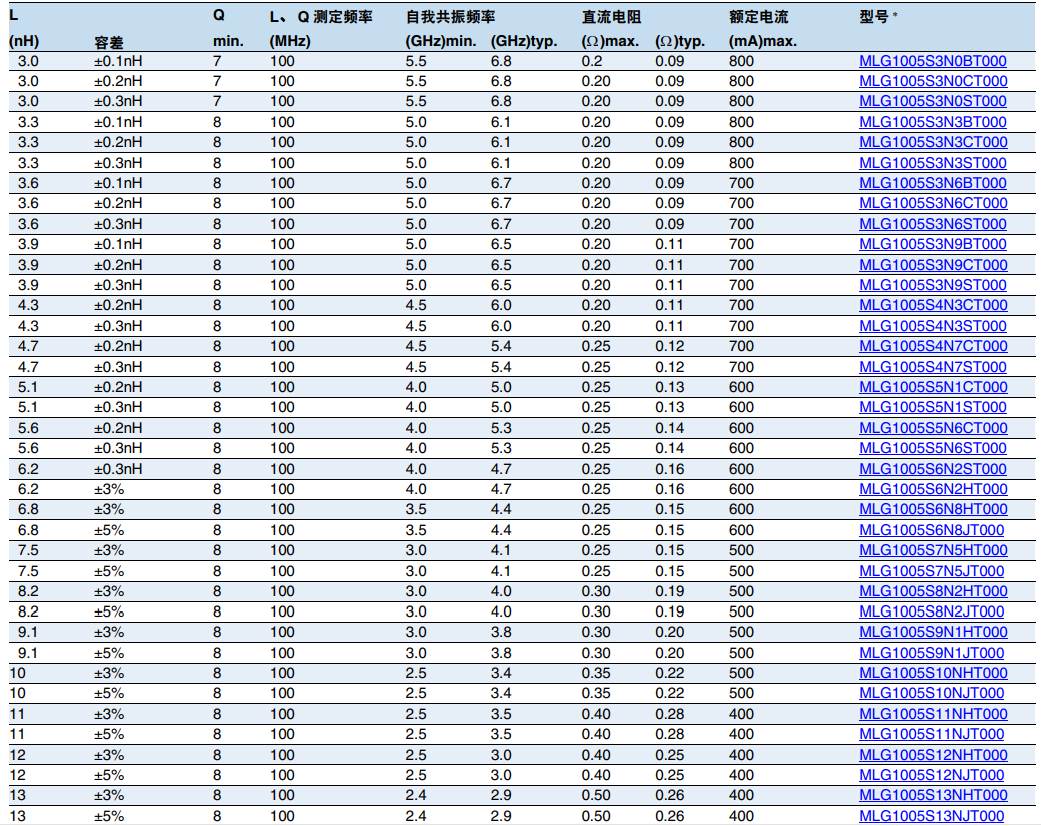This screenshot has height=826, width=1041.
Task: Click the (MHz) sub-header
Action: [x=290, y=41]
